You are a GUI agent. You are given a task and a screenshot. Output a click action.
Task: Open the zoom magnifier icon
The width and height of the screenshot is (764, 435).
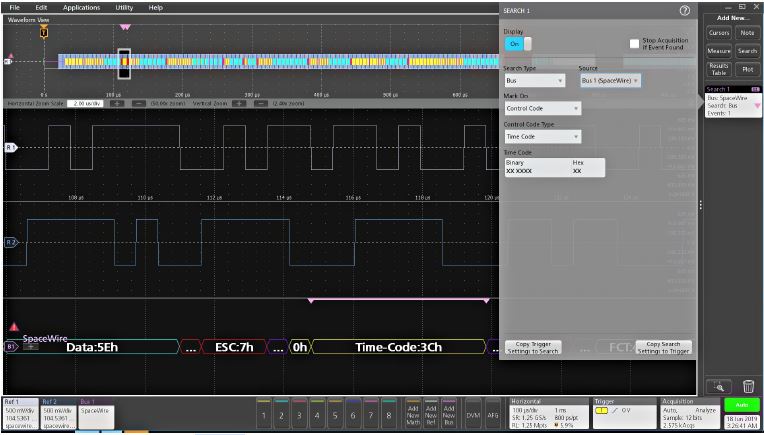click(x=719, y=385)
